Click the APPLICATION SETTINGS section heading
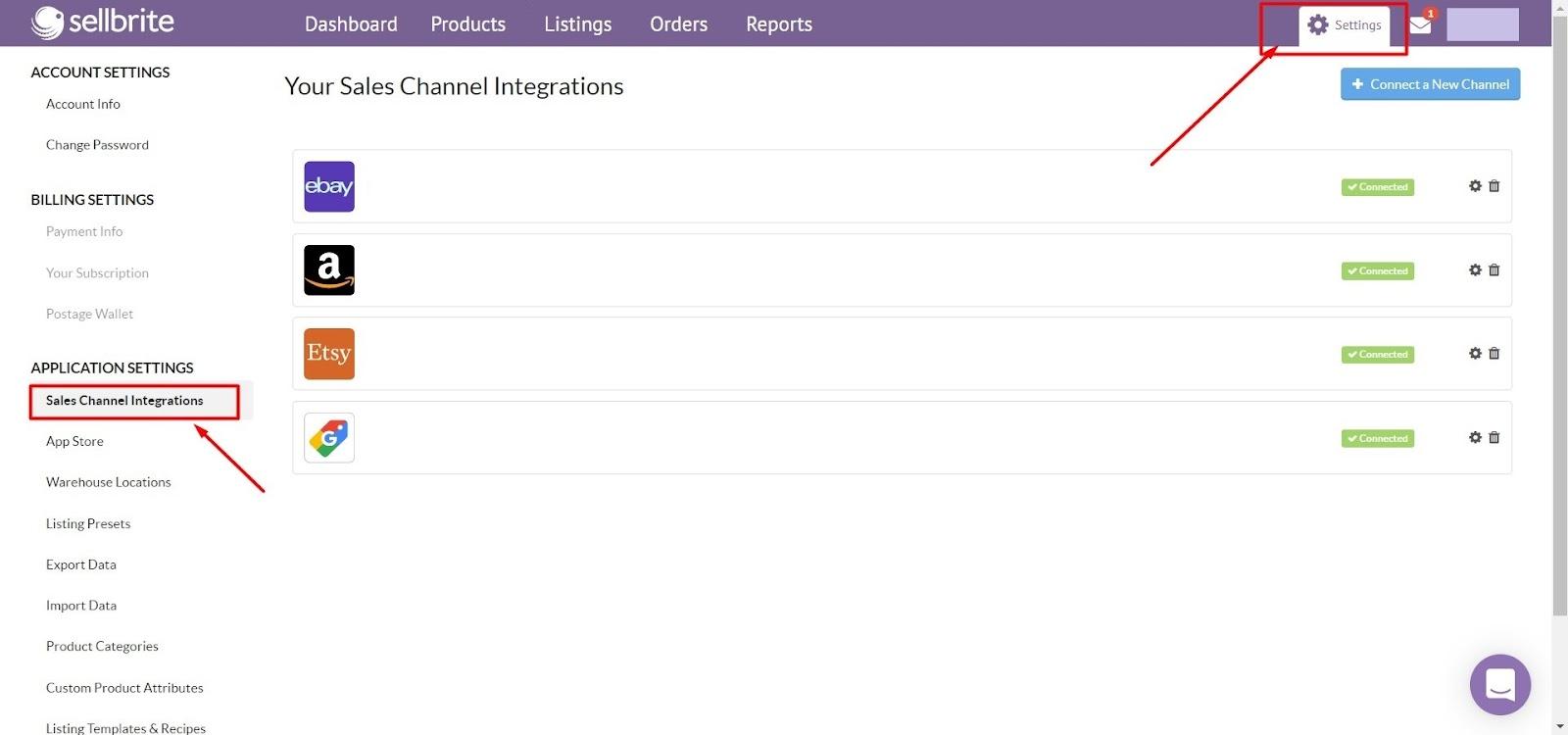 pyautogui.click(x=112, y=368)
